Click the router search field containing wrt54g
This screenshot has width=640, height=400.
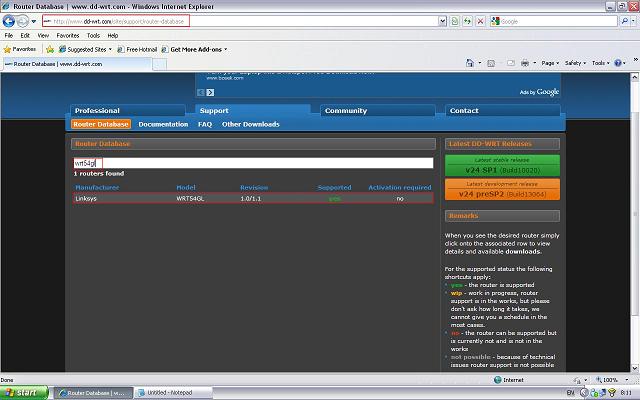pos(253,163)
